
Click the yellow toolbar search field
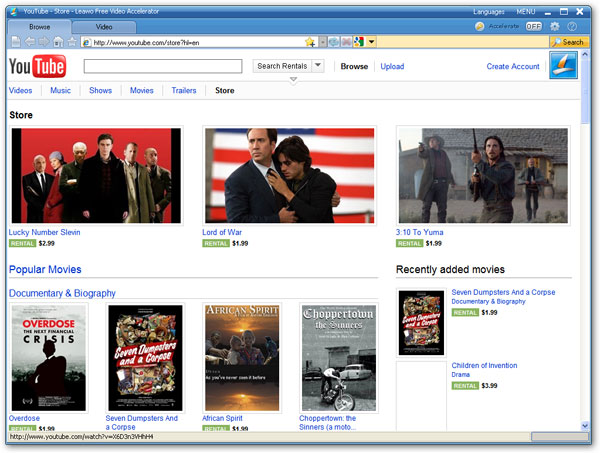click(463, 42)
